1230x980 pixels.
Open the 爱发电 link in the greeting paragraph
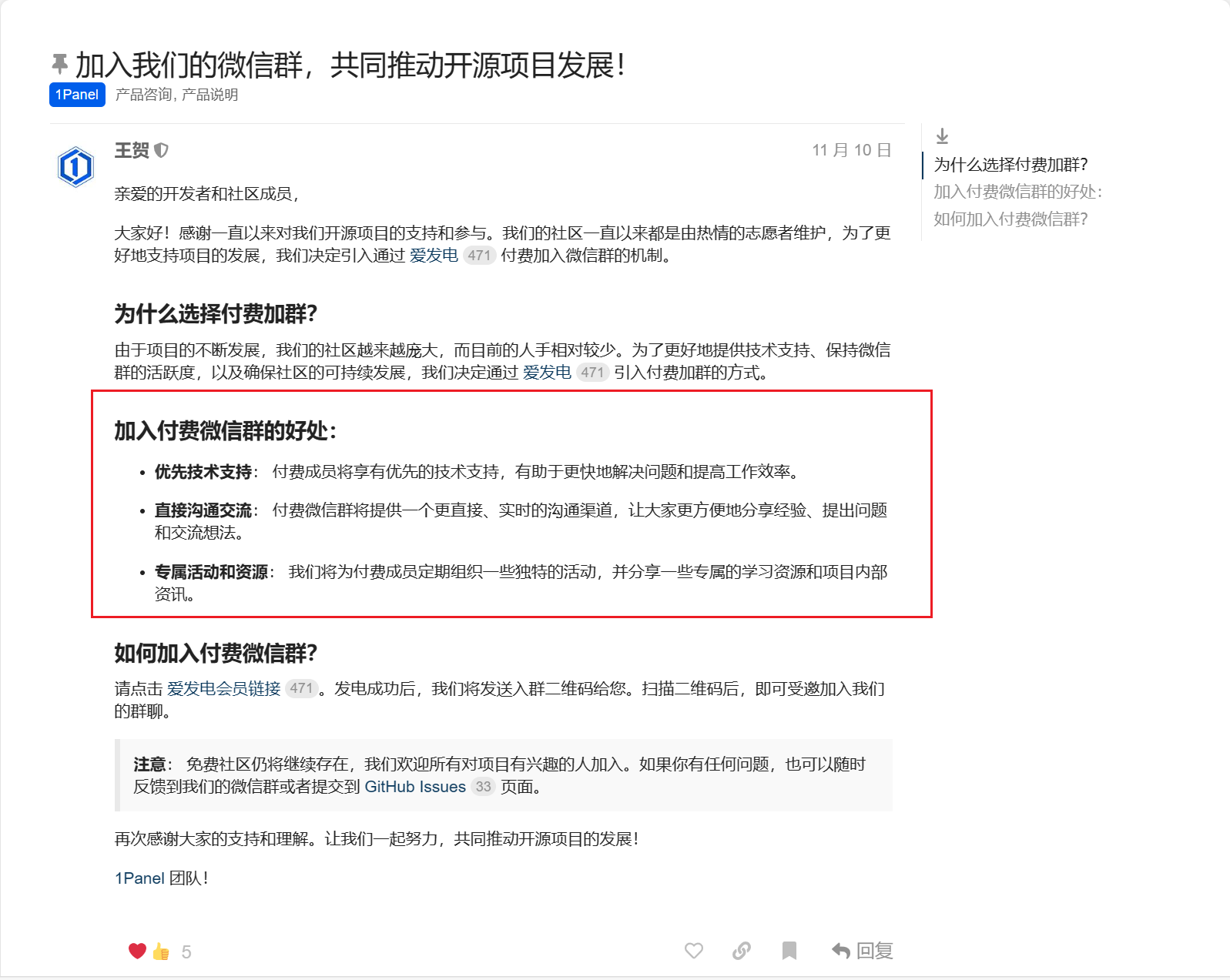click(x=434, y=256)
